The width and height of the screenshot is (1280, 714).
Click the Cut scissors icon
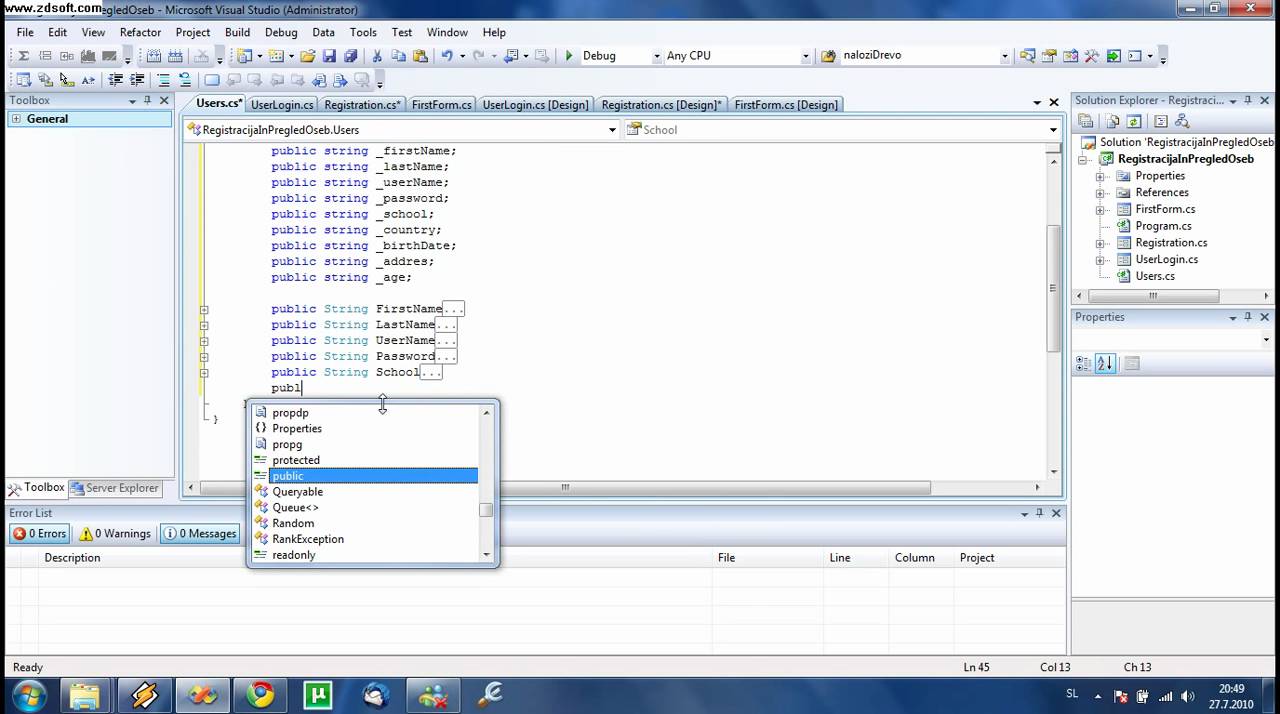(x=377, y=56)
